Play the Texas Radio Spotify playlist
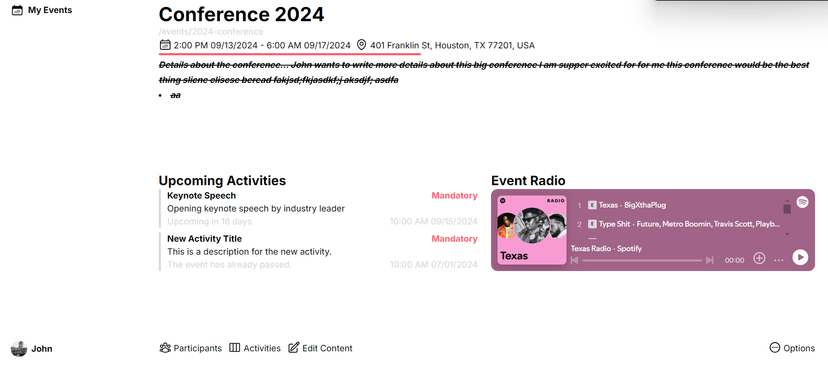828x366 pixels. (800, 257)
